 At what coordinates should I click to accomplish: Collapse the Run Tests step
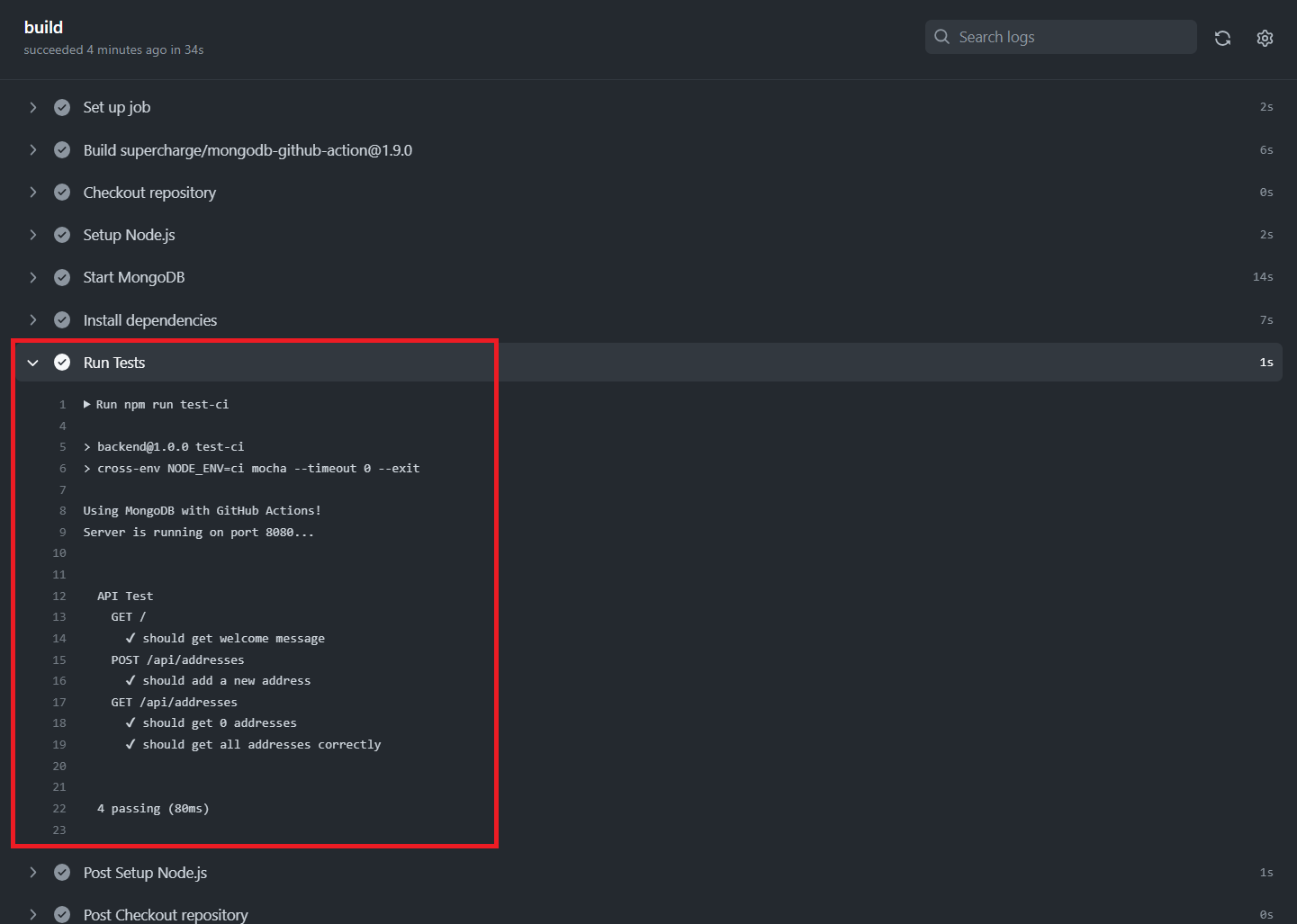[33, 363]
